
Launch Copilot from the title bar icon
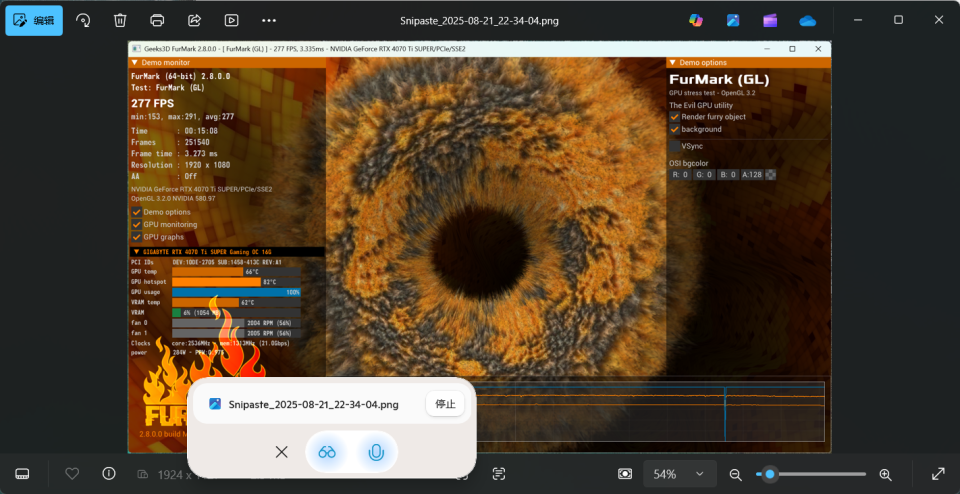click(696, 20)
